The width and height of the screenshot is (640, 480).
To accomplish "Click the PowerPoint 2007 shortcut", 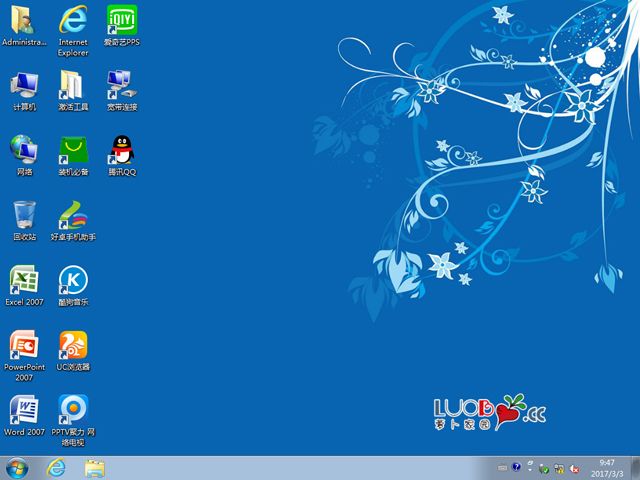I will 24,345.
